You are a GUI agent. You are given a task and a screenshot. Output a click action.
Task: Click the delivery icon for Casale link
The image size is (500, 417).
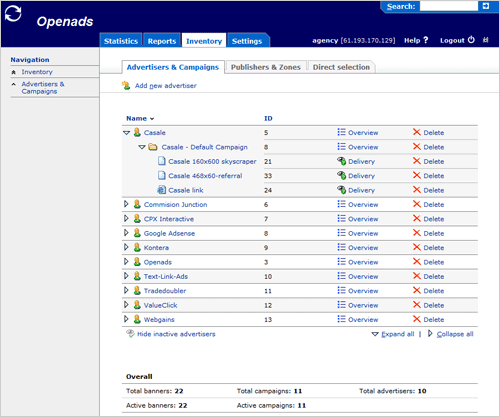click(x=341, y=190)
